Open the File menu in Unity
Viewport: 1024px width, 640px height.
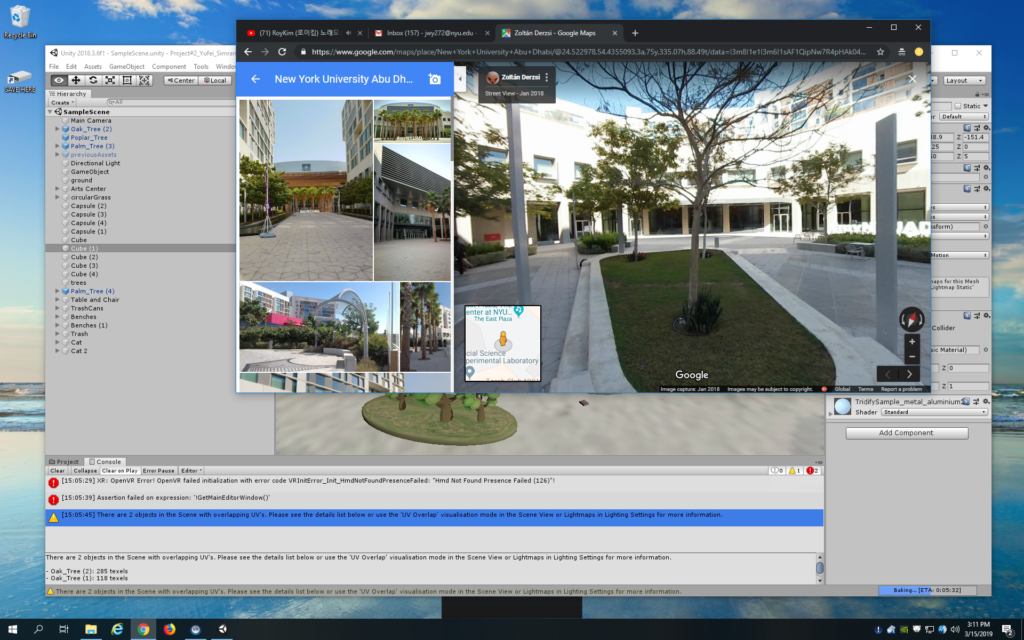(x=54, y=67)
